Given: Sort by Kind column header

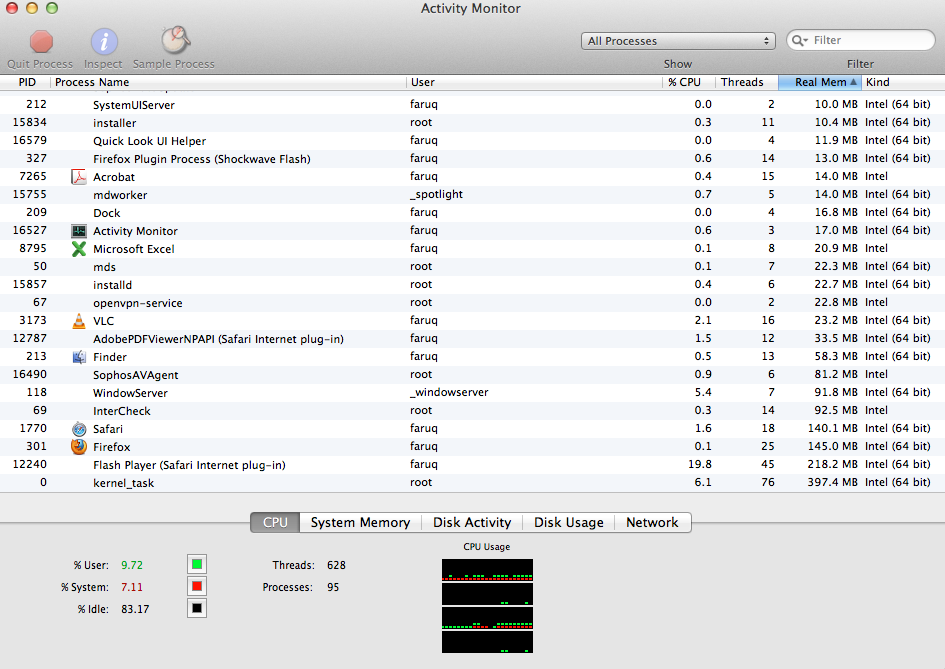Looking at the screenshot, I should (x=903, y=82).
